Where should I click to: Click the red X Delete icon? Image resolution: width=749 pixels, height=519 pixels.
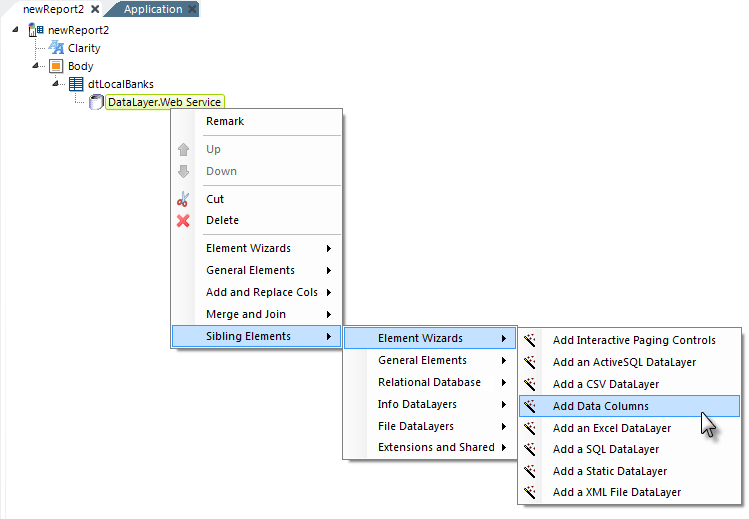tap(183, 221)
